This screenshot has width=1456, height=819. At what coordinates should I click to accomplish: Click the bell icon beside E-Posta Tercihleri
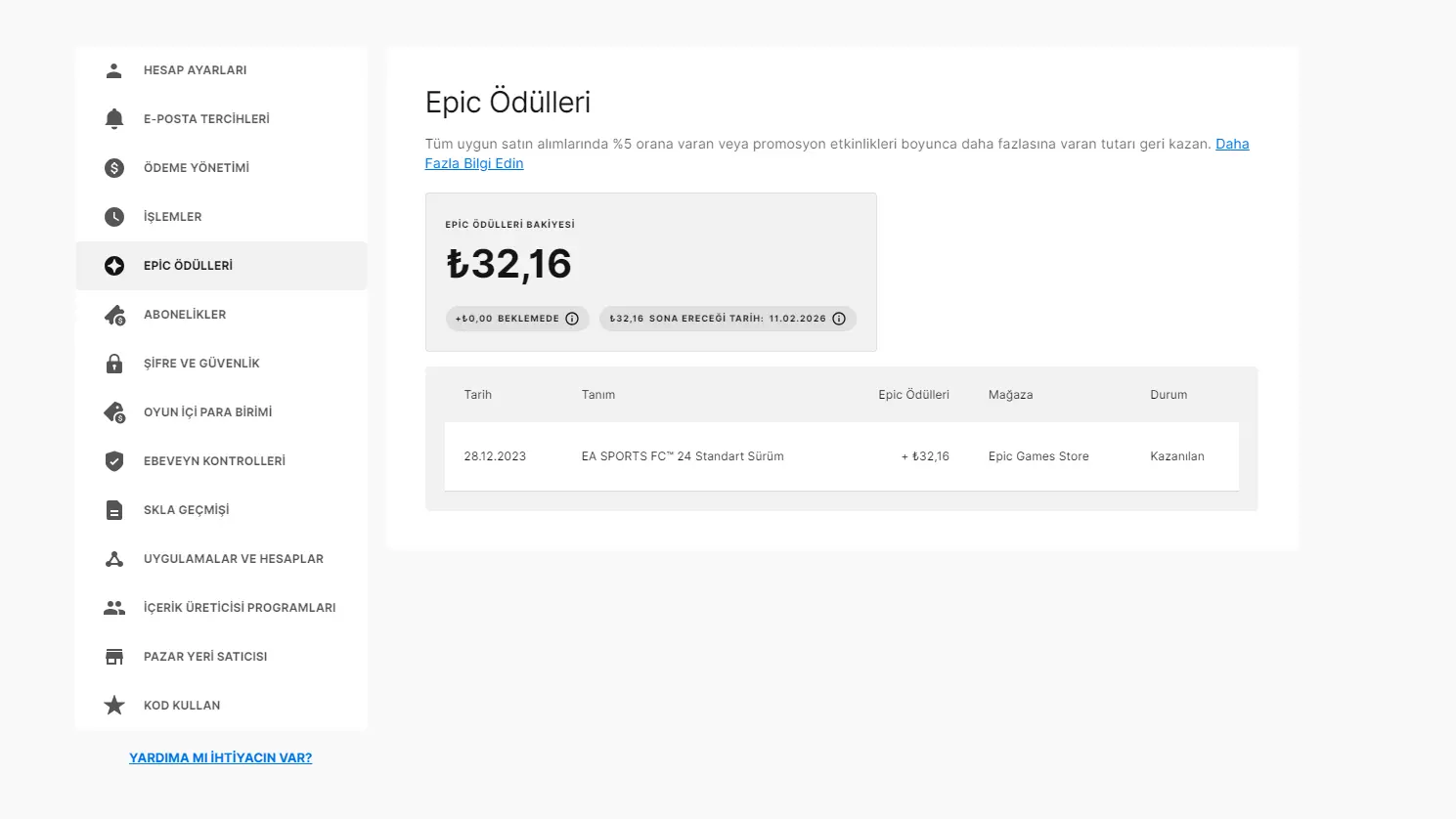(x=114, y=118)
